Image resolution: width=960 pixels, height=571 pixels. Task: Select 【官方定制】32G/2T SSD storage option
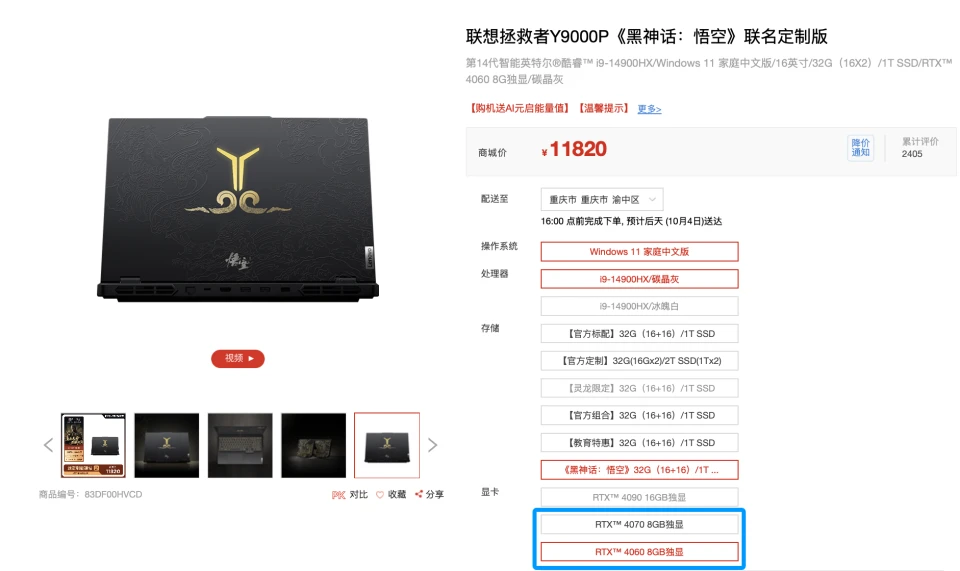[639, 360]
